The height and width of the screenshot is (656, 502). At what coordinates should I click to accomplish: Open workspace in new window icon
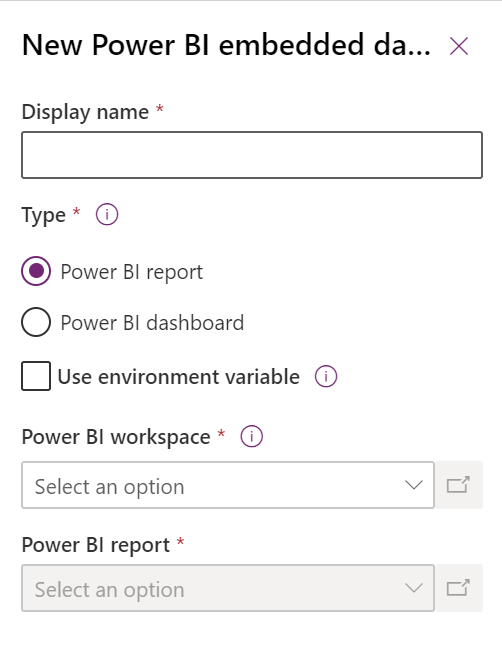[x=459, y=485]
